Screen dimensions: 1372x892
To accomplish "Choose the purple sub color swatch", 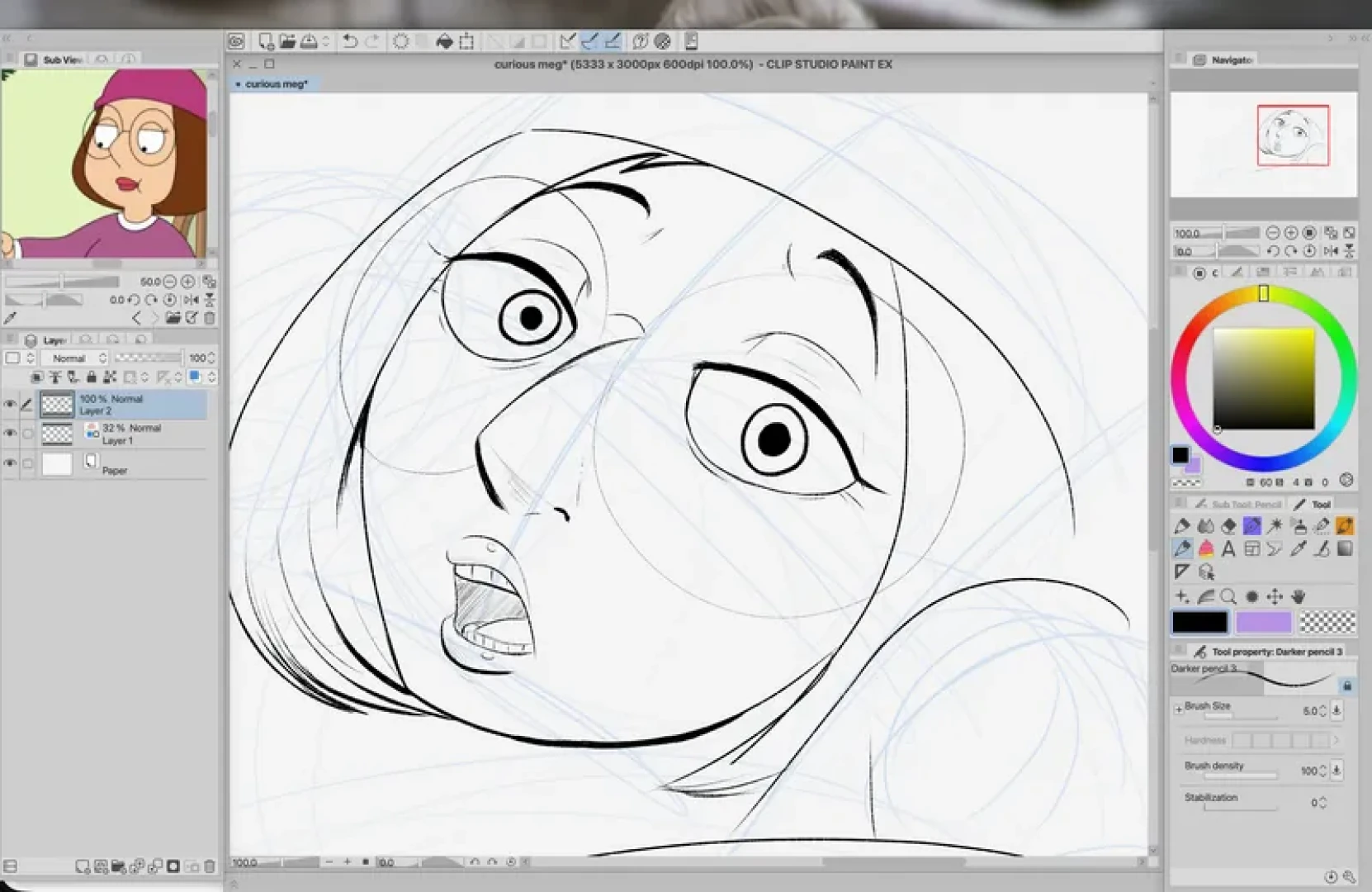I will [1263, 621].
